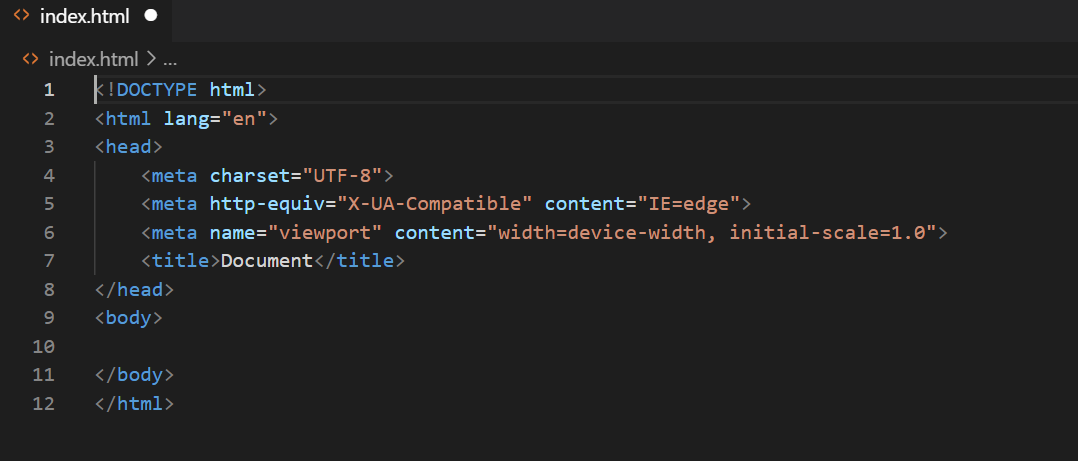
Task: Click the "X-UA-Compatible" string
Action: click(x=434, y=204)
